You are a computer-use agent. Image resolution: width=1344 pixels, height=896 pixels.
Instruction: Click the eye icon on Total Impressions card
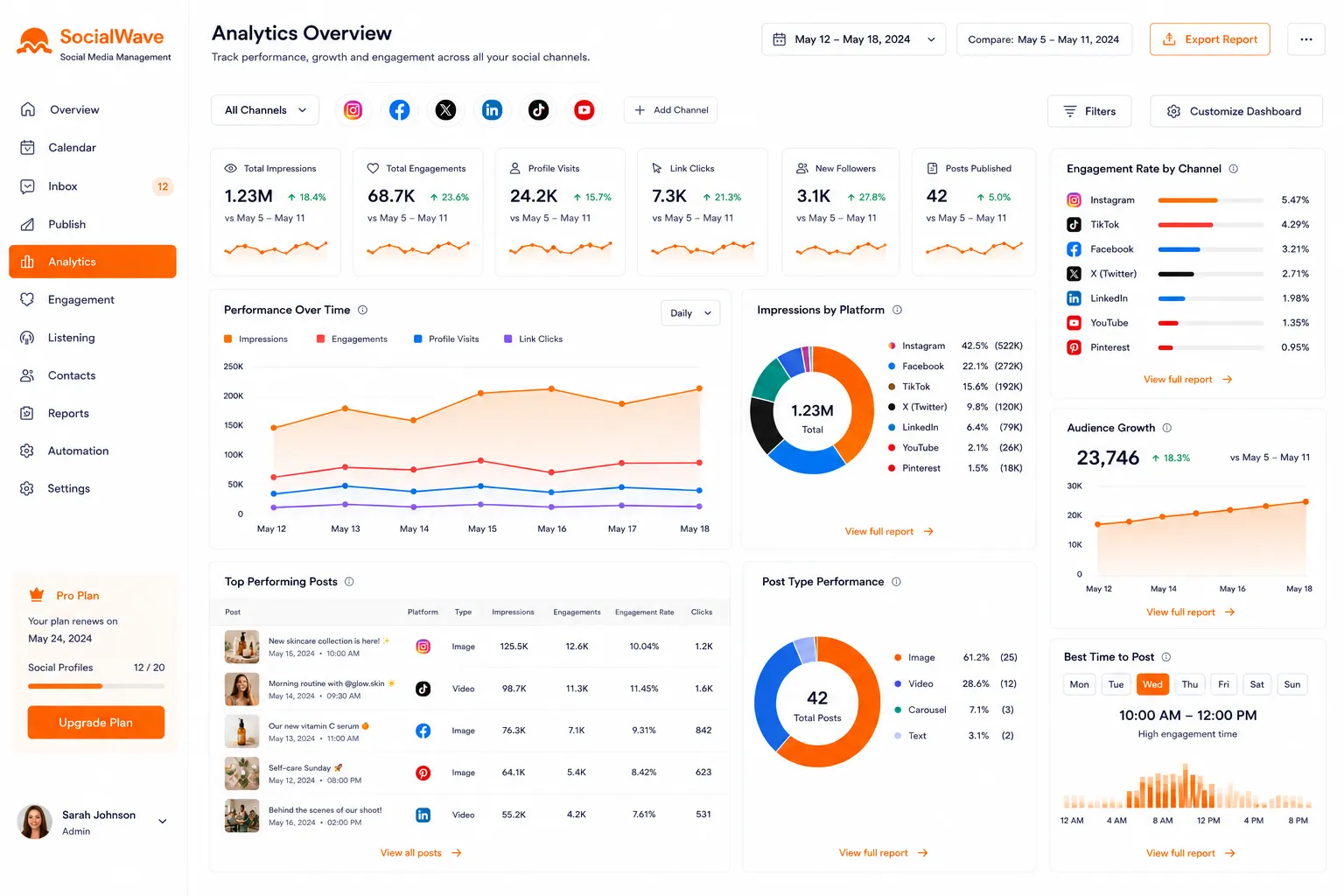tap(231, 168)
